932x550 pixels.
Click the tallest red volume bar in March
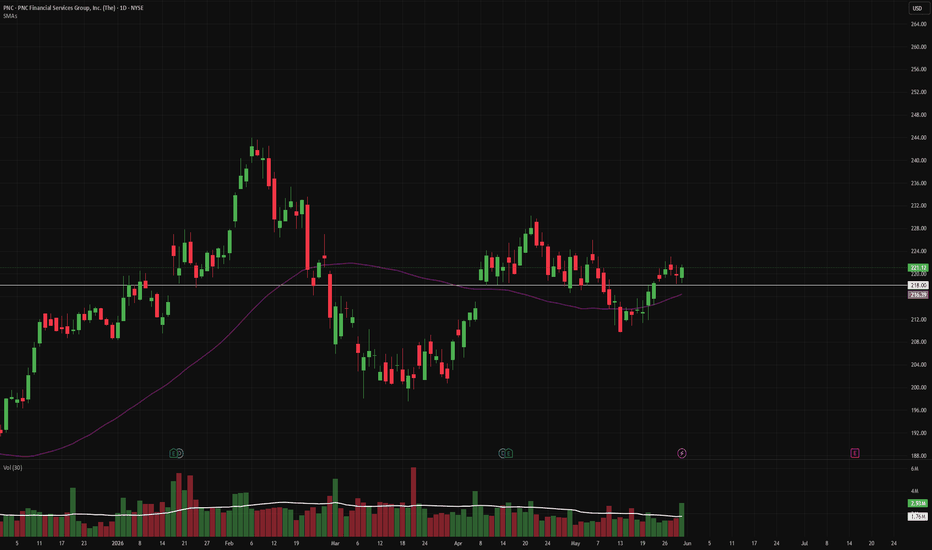click(x=414, y=502)
